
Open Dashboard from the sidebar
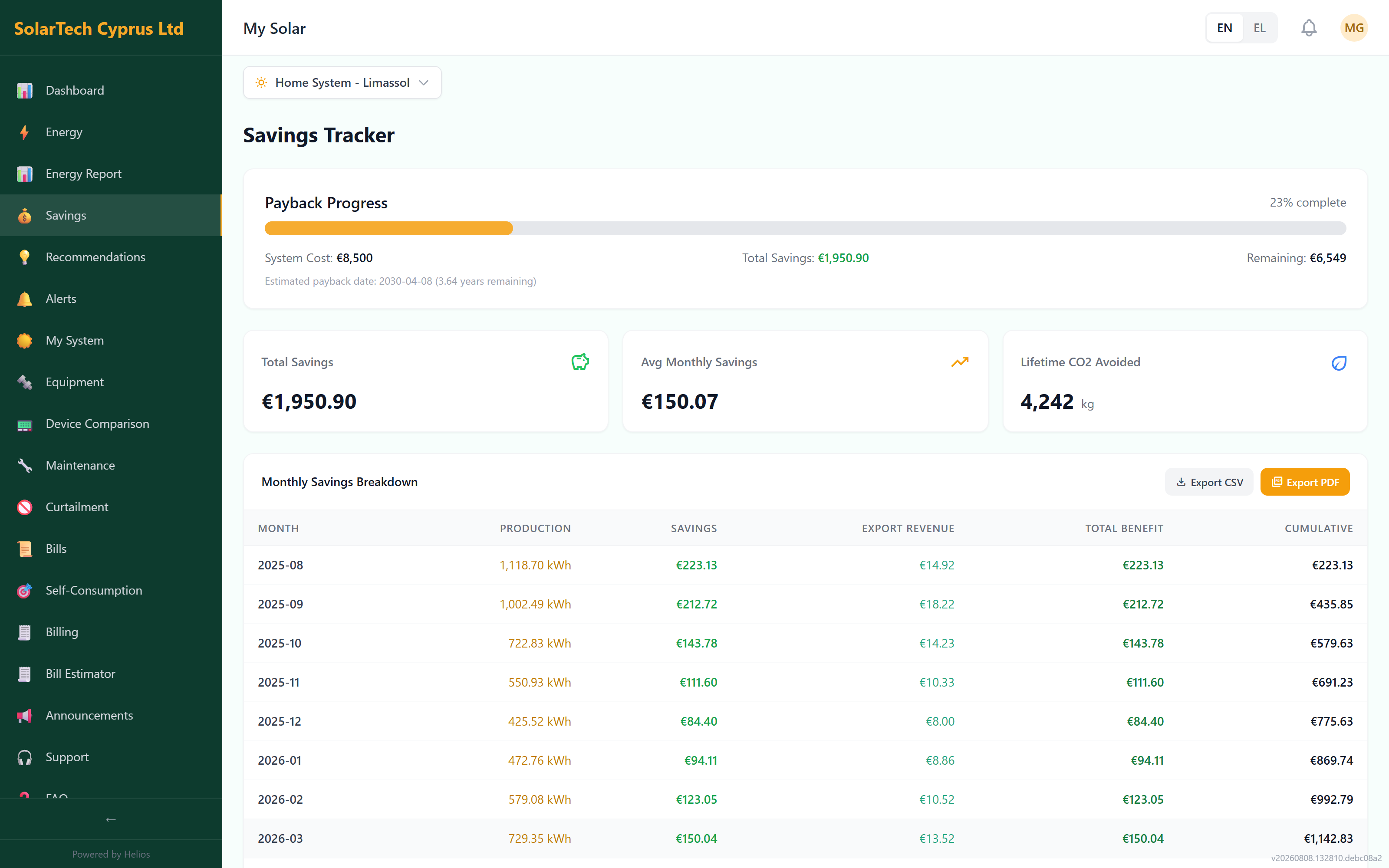pyautogui.click(x=111, y=91)
